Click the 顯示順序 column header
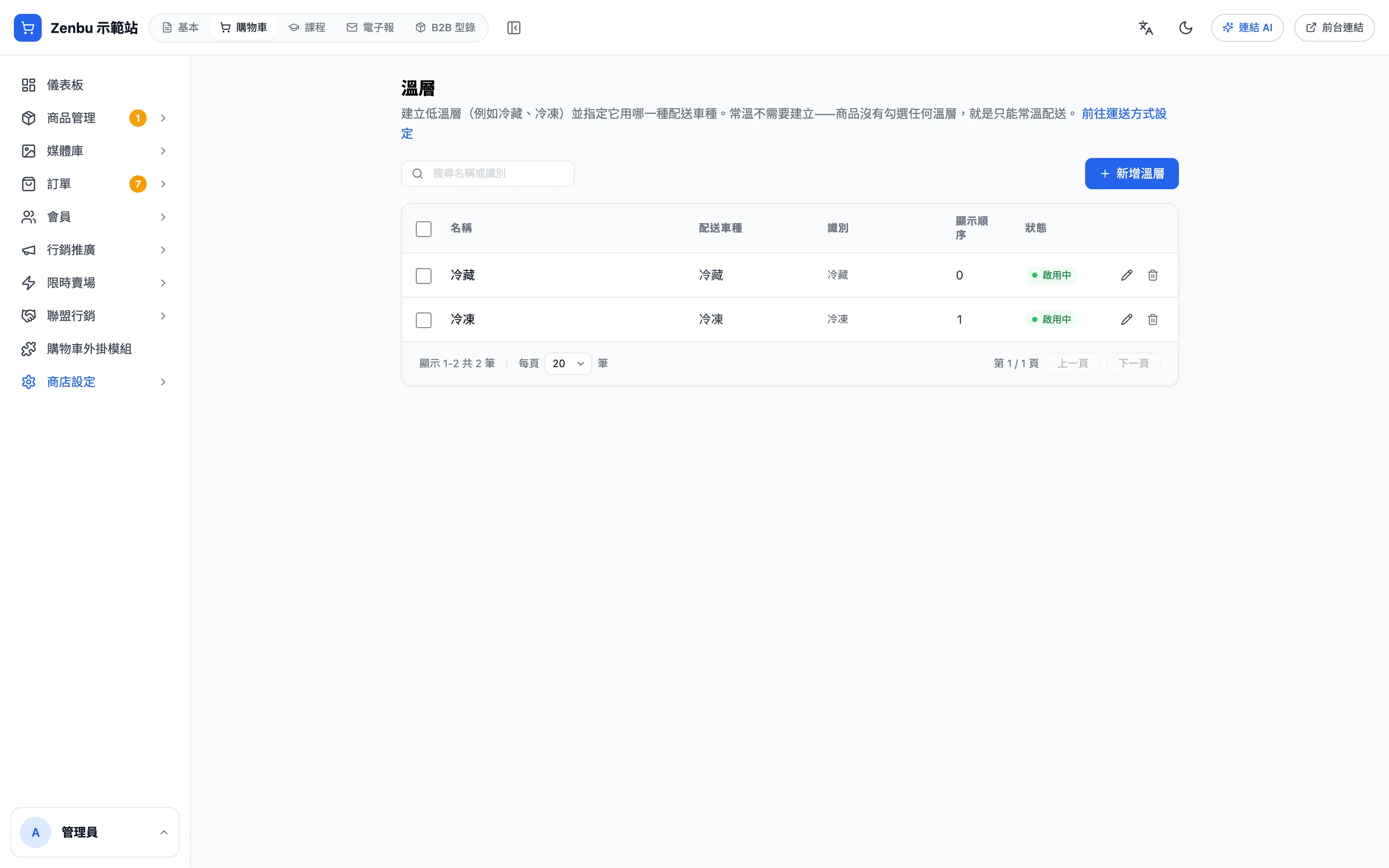Image resolution: width=1389 pixels, height=868 pixels. tap(971, 228)
